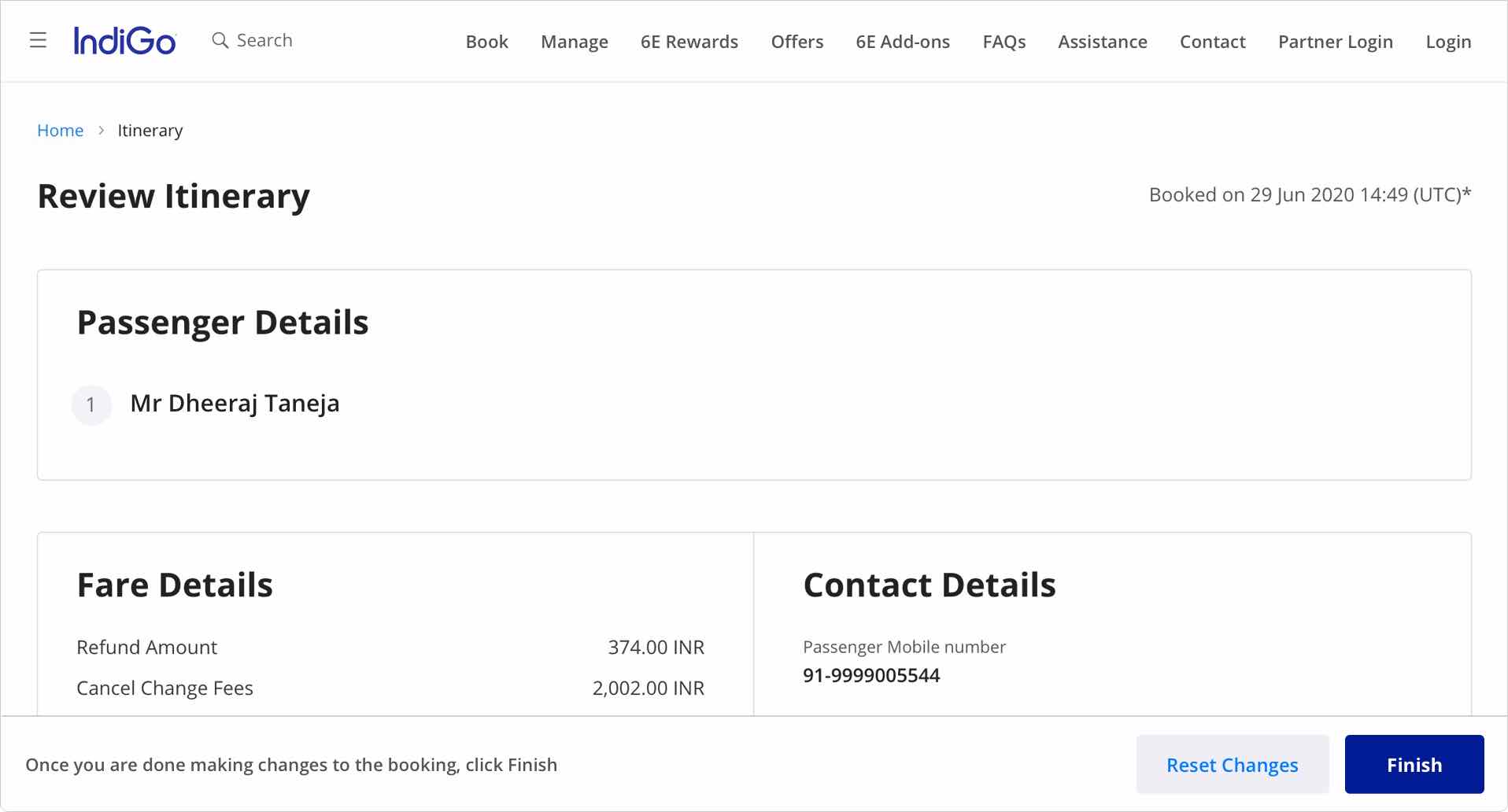Navigate to the Assistance section
The height and width of the screenshot is (812, 1508).
pos(1102,42)
